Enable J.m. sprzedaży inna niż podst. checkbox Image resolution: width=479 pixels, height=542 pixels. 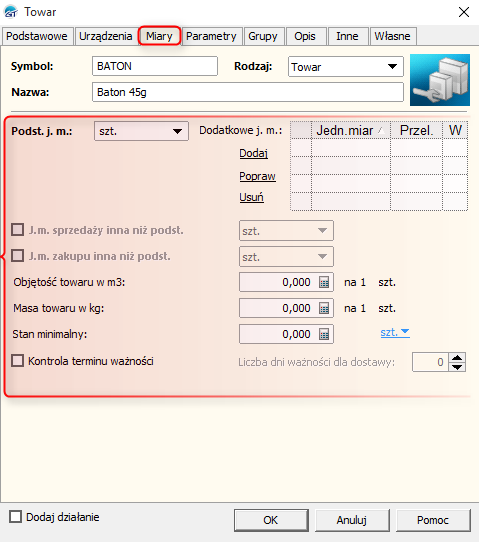(x=18, y=230)
